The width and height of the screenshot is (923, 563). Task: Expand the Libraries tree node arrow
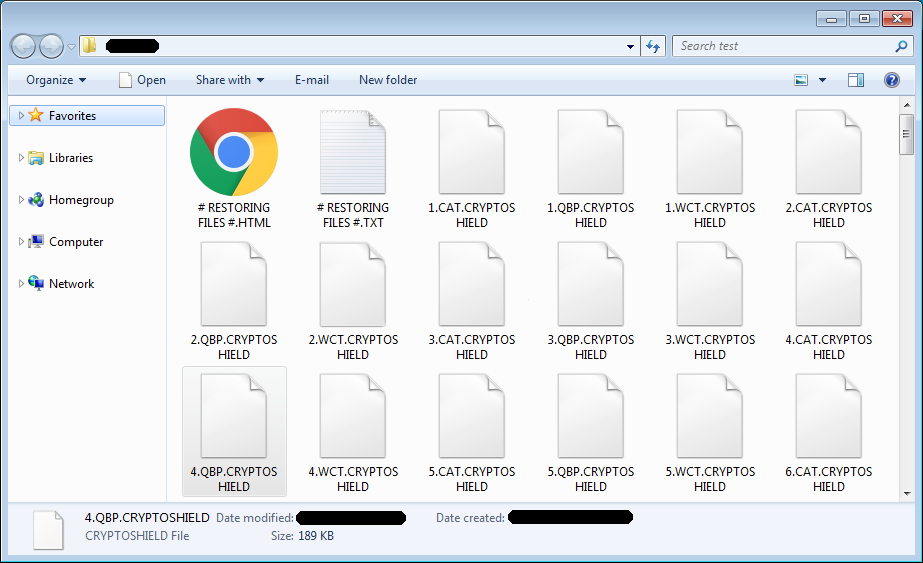tap(21, 157)
